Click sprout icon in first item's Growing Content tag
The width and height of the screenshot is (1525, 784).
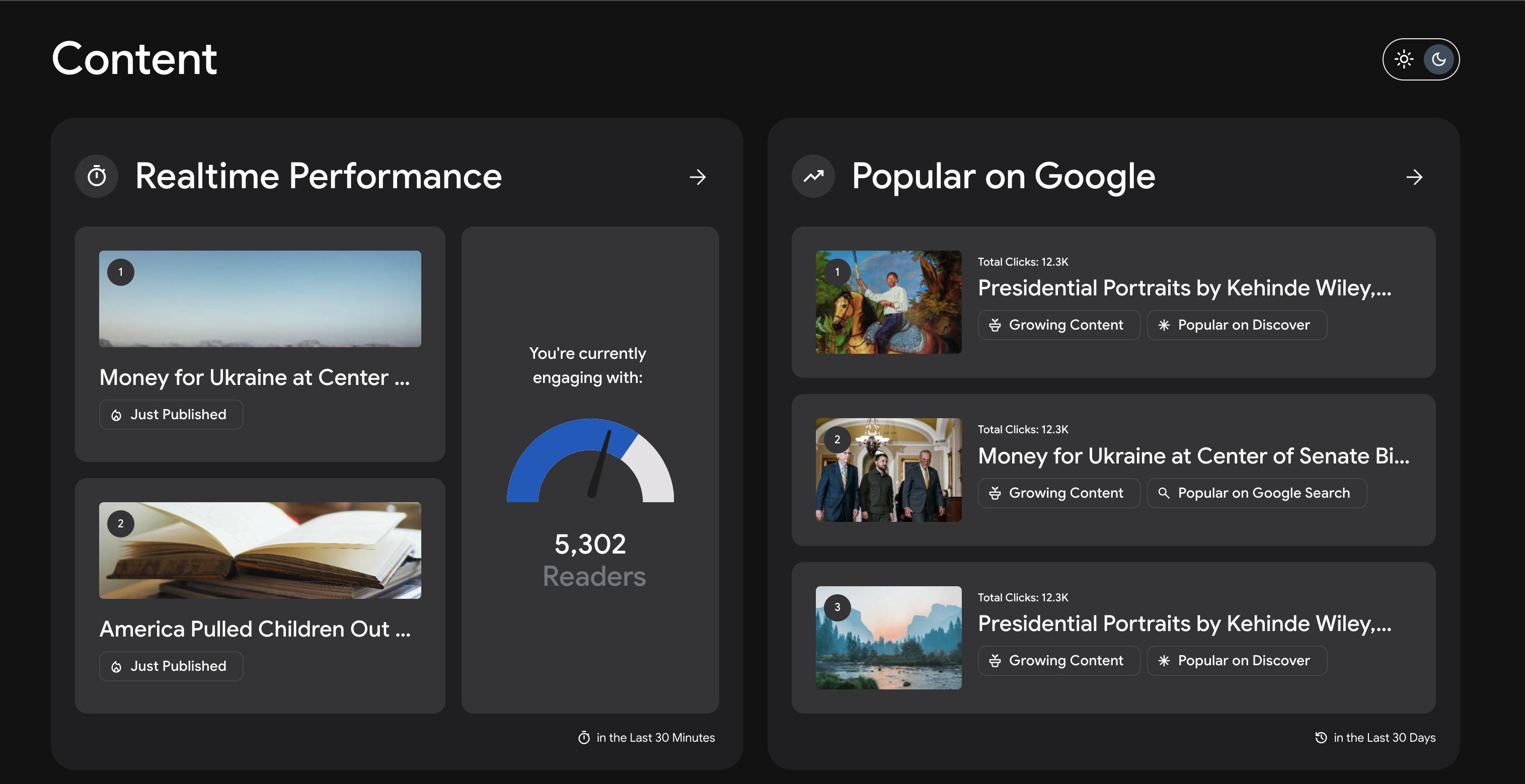[x=995, y=325]
